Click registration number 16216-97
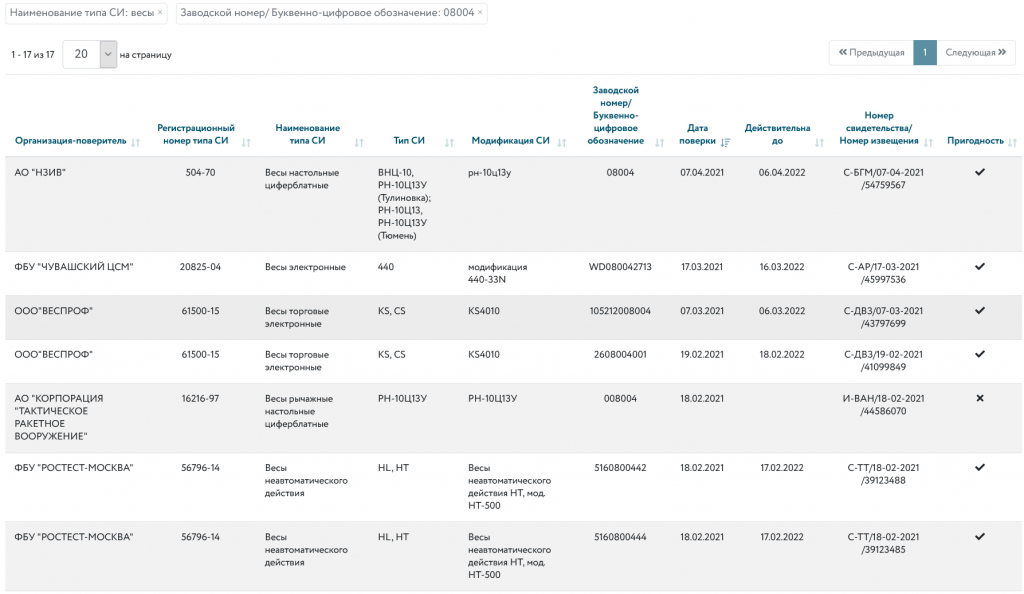 coord(200,399)
